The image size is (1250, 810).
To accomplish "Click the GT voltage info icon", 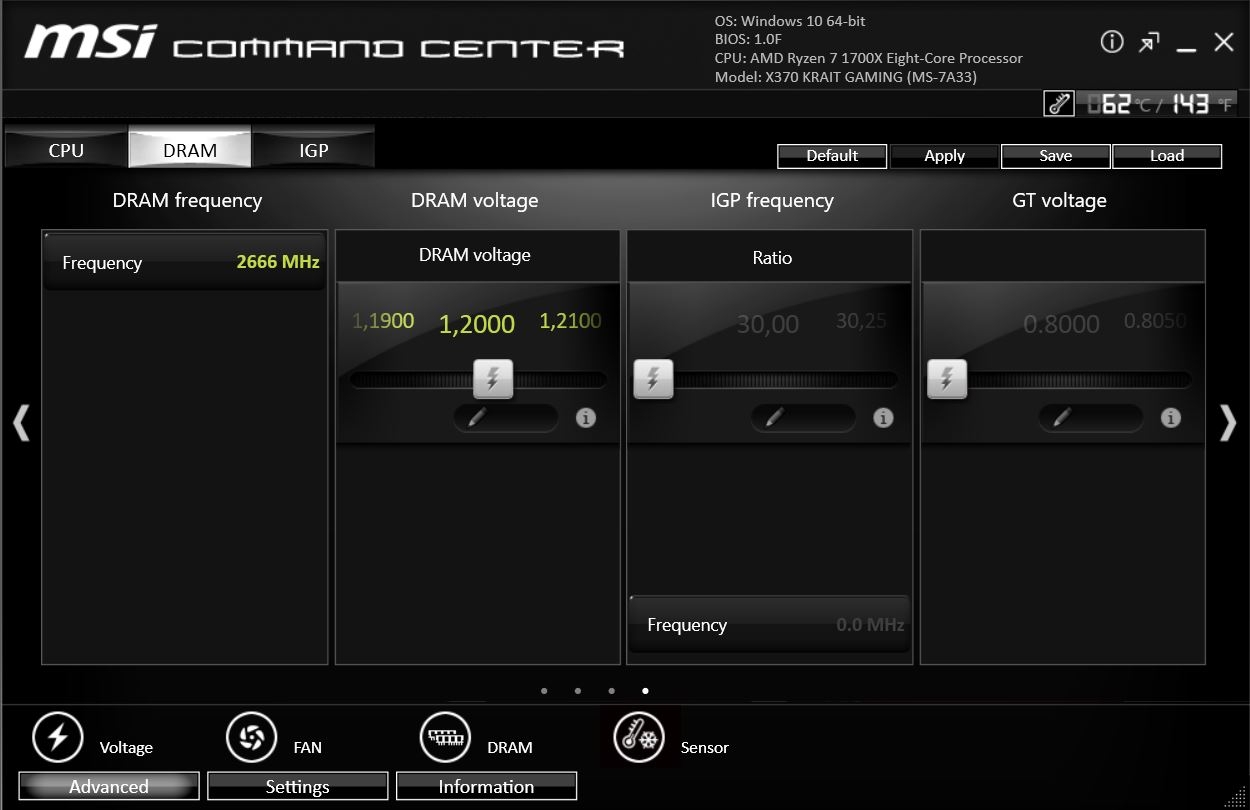I will pyautogui.click(x=1170, y=418).
